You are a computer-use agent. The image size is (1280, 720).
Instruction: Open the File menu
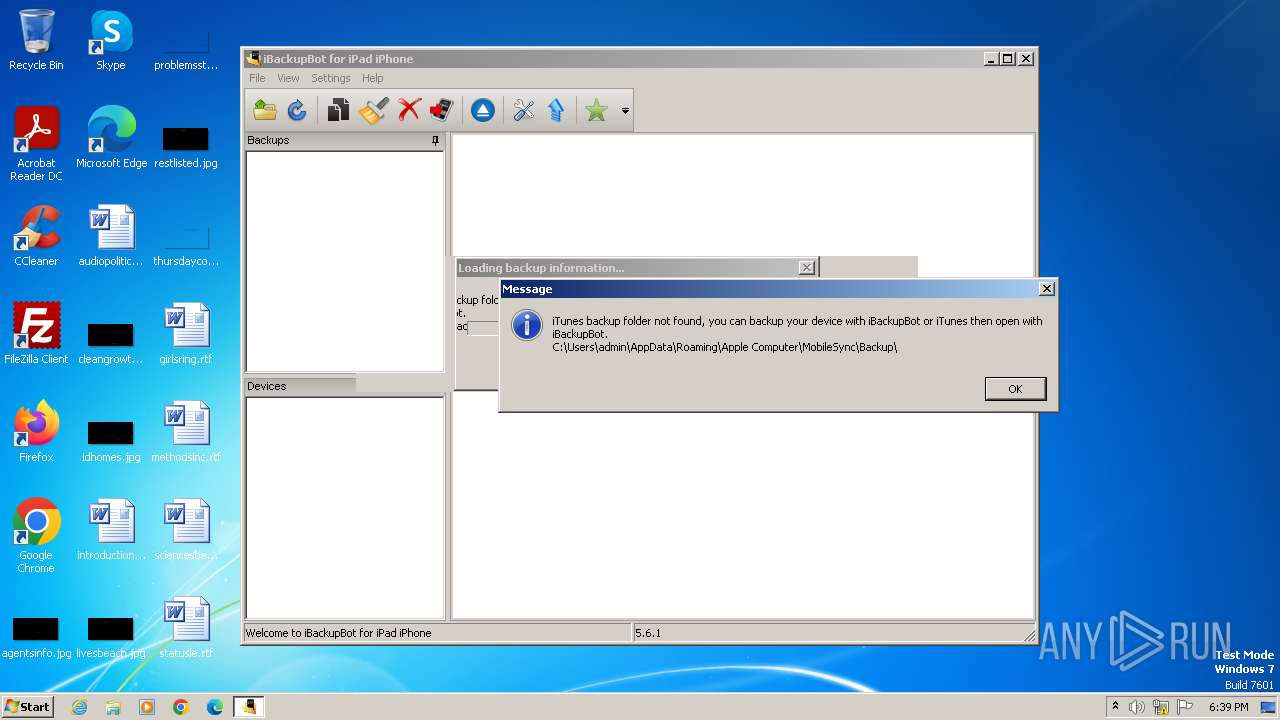257,78
